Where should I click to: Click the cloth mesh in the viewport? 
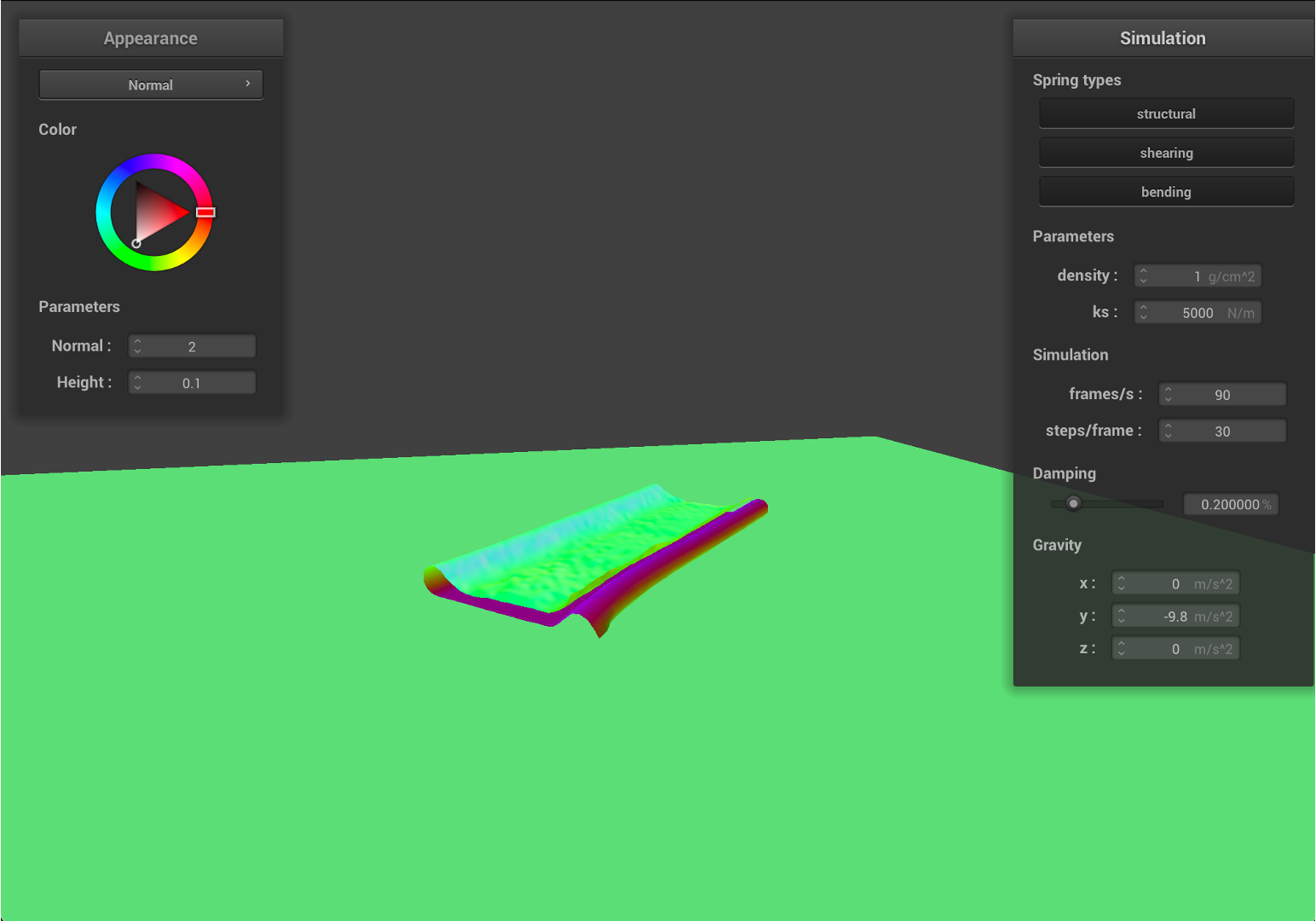coord(588,554)
